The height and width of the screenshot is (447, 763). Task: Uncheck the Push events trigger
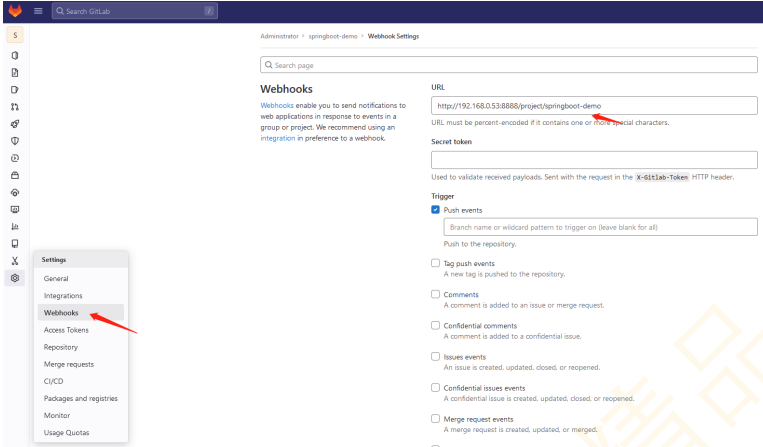click(436, 210)
